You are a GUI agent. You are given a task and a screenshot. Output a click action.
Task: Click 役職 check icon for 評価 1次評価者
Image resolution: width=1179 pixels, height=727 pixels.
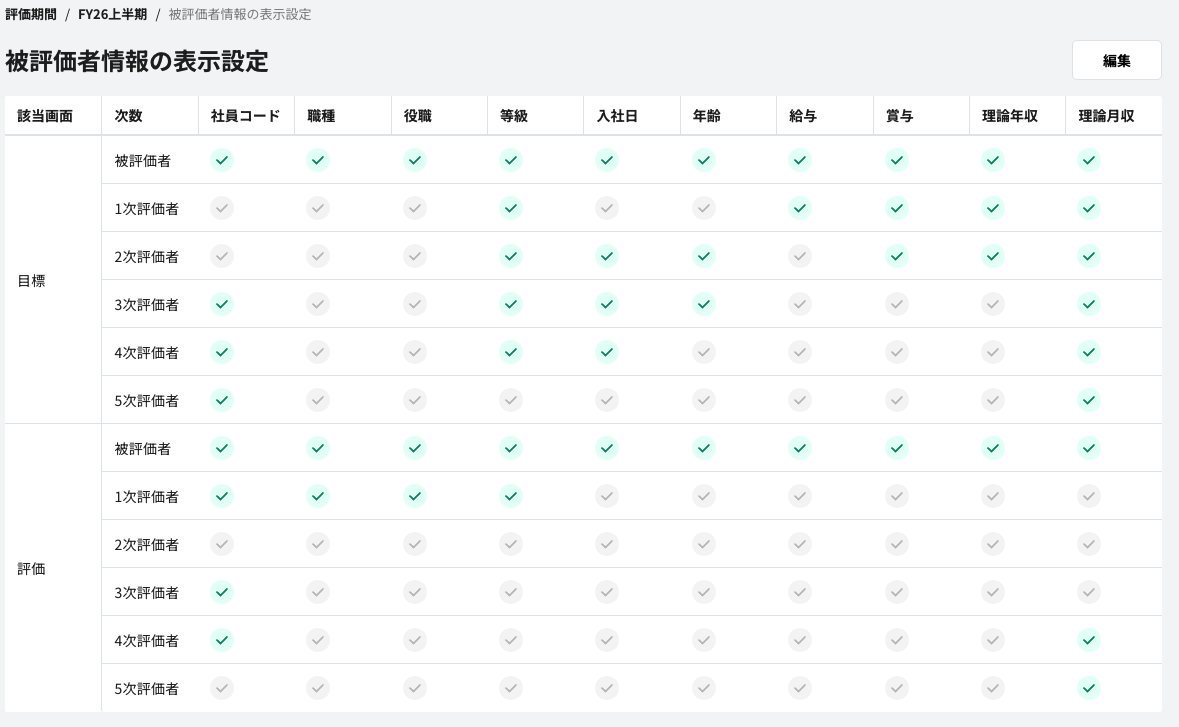[415, 496]
